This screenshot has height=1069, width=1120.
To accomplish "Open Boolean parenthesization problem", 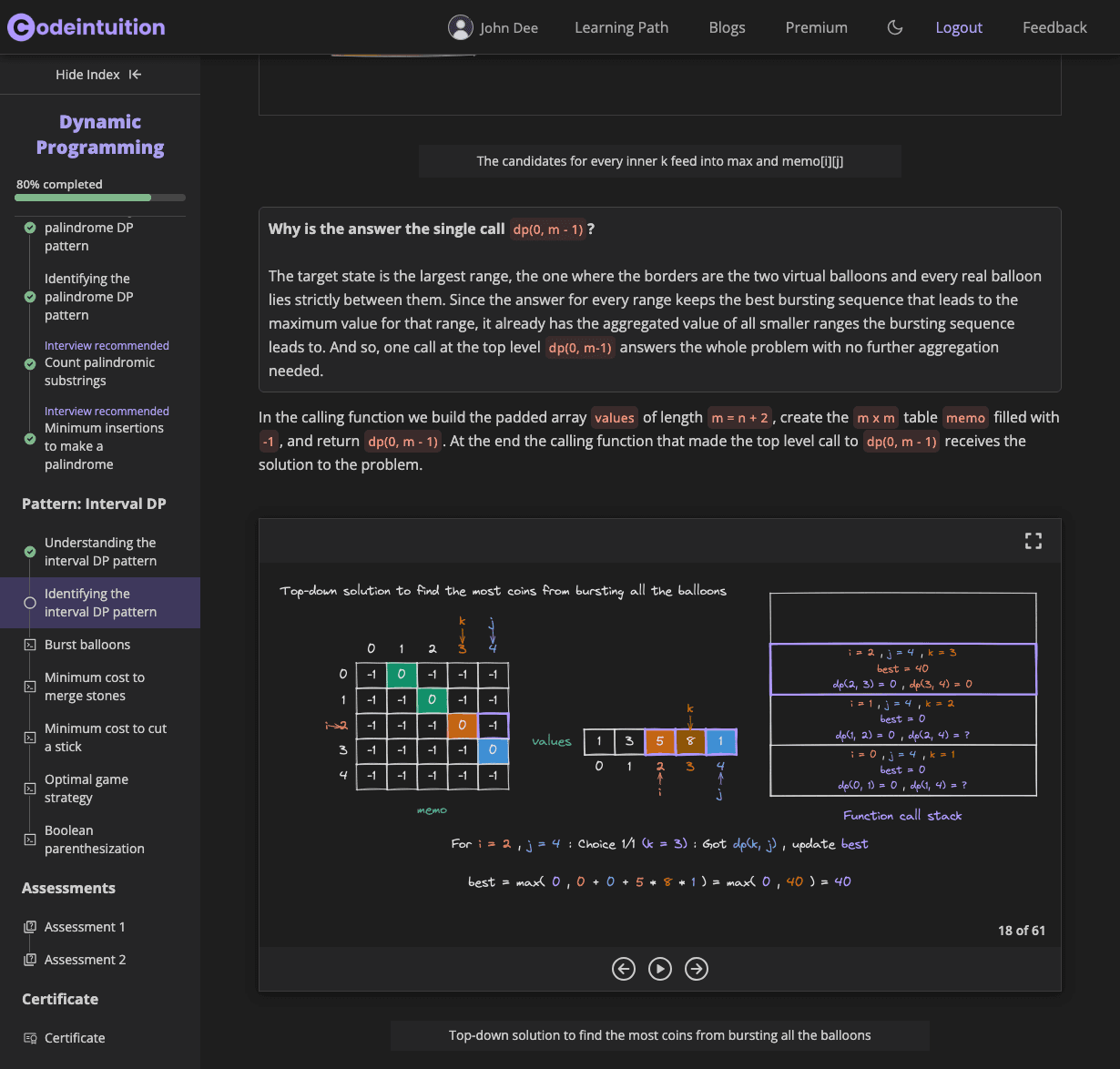I will [x=95, y=840].
